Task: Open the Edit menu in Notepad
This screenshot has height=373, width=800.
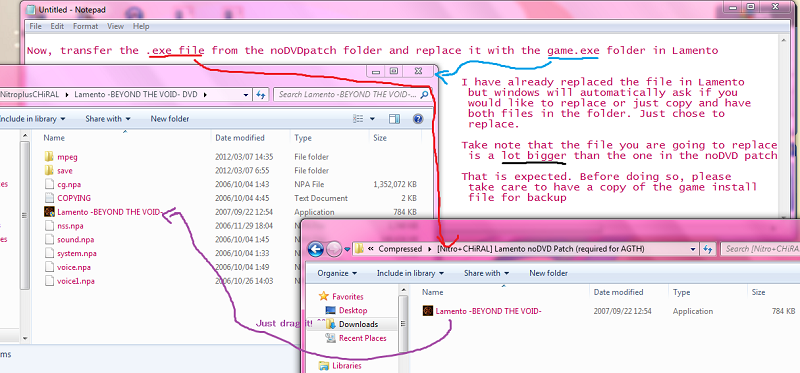Action: (57, 26)
